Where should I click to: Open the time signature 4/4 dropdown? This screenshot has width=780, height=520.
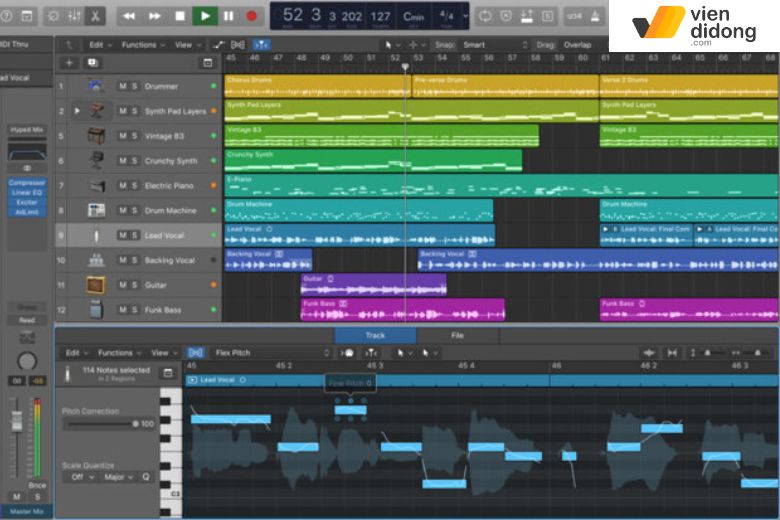[451, 15]
